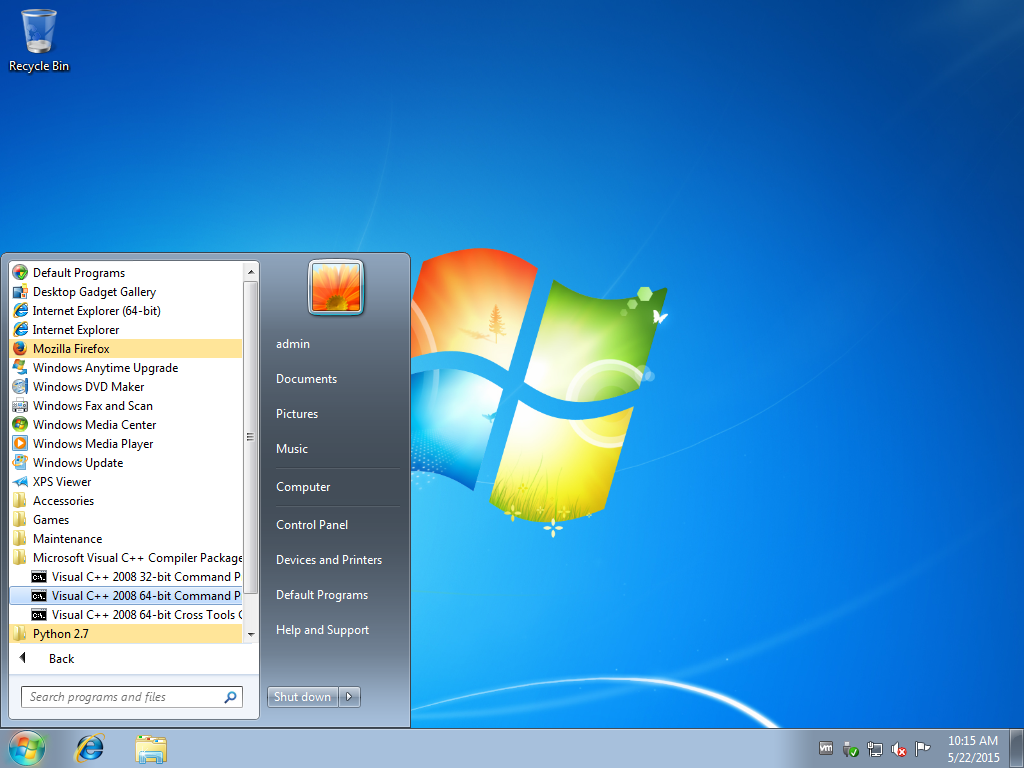This screenshot has width=1024, height=768.
Task: Click the Shut down button
Action: pyautogui.click(x=302, y=697)
